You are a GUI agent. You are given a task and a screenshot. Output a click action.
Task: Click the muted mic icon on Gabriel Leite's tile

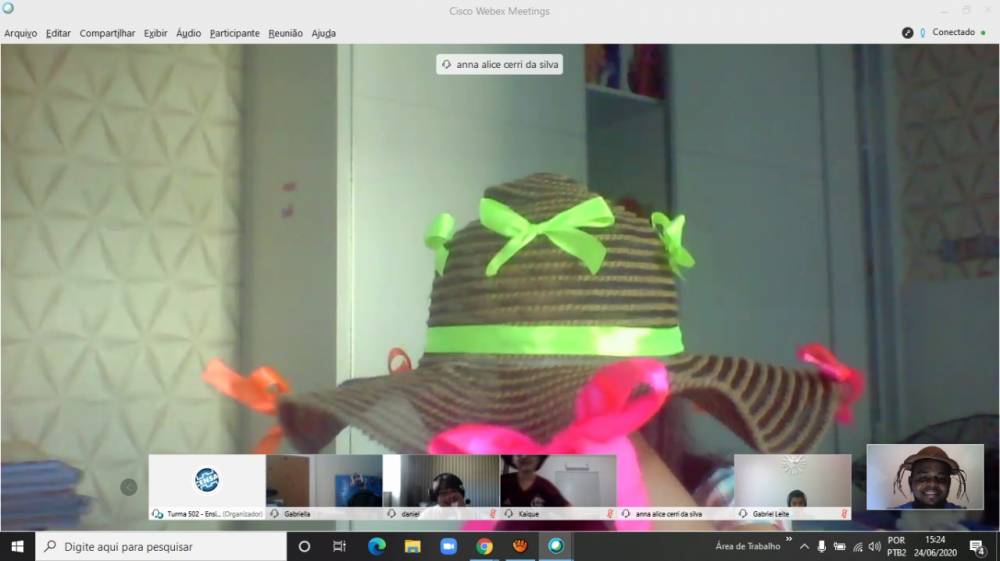point(844,513)
